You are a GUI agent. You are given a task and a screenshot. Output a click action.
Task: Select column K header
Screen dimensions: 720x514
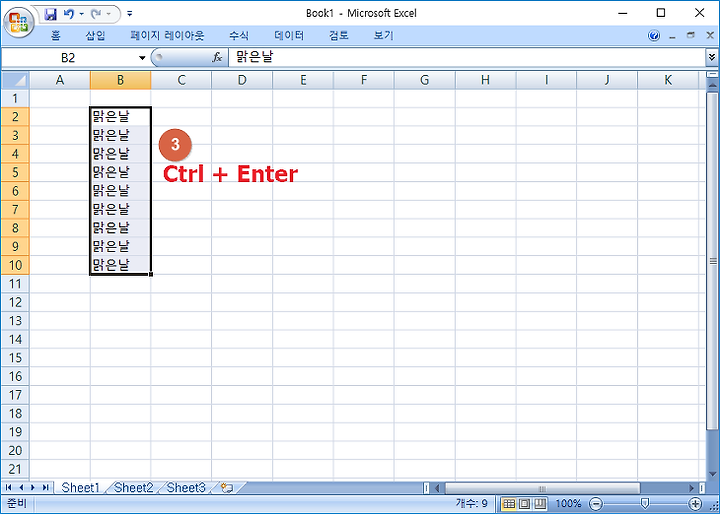[668, 80]
